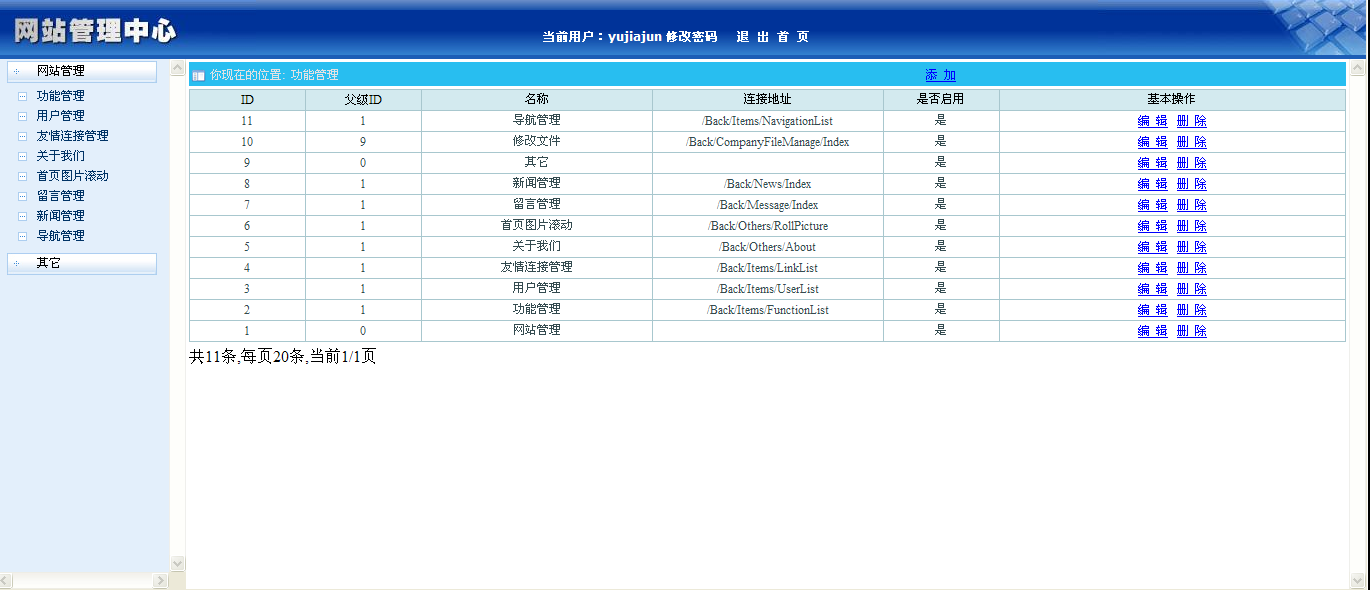Edit the 友情连接管理 row (ID 4)
1370x590 pixels.
pyautogui.click(x=1152, y=268)
